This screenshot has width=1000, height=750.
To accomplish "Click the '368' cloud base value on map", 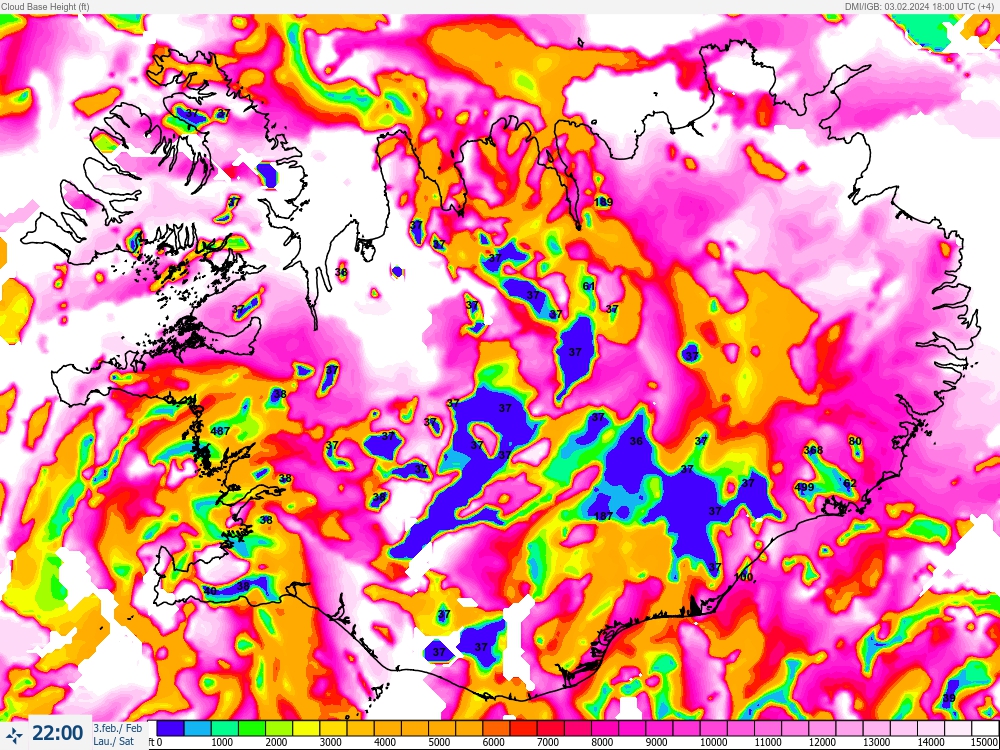I will 813,450.
